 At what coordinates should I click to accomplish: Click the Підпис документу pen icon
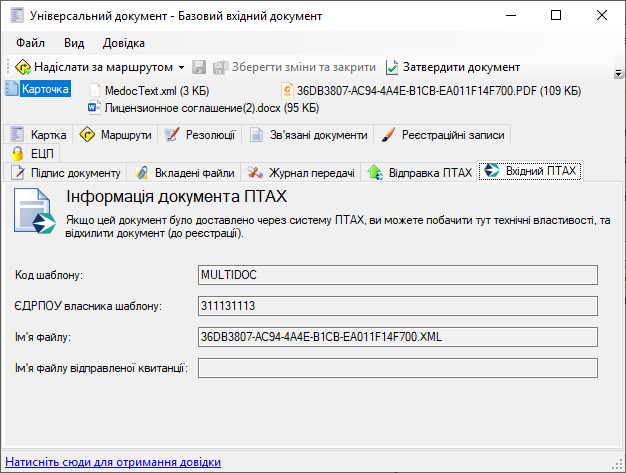point(17,172)
